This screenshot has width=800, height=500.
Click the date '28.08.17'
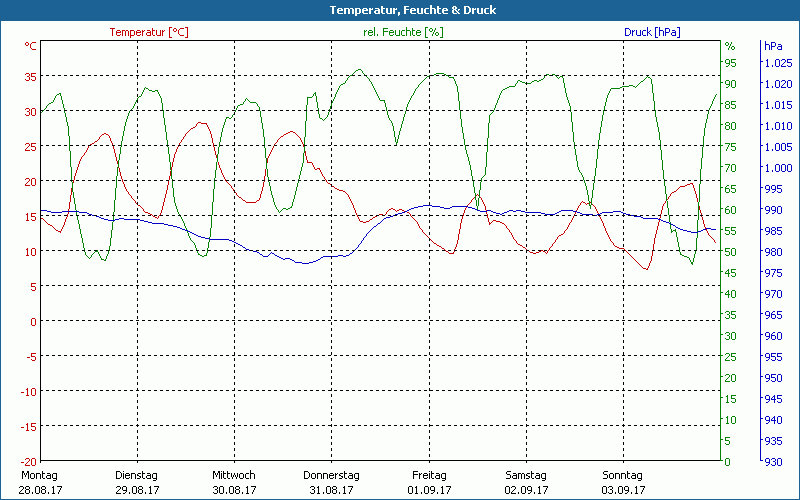coord(40,490)
